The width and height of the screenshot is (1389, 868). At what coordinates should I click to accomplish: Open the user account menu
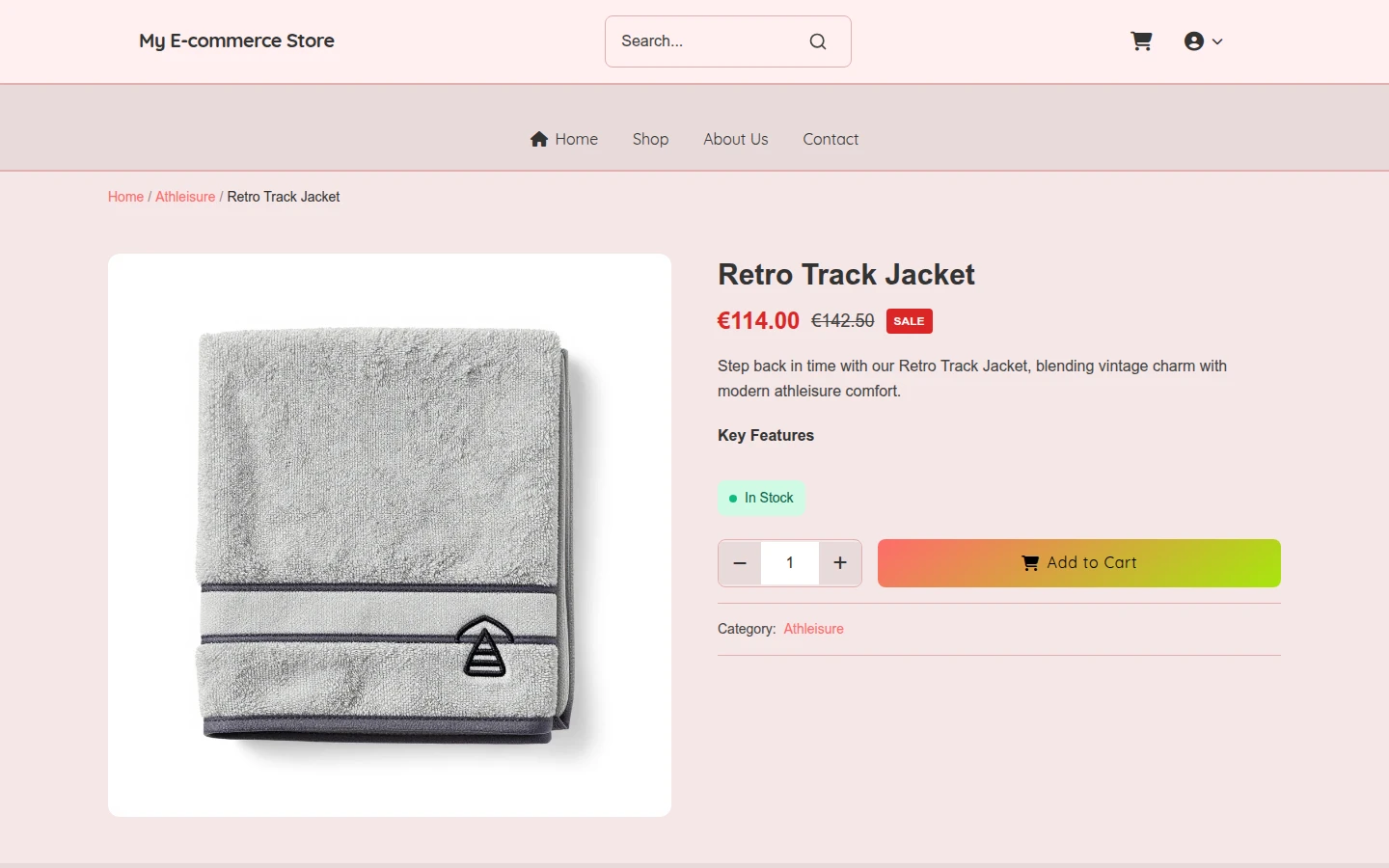[x=1203, y=41]
